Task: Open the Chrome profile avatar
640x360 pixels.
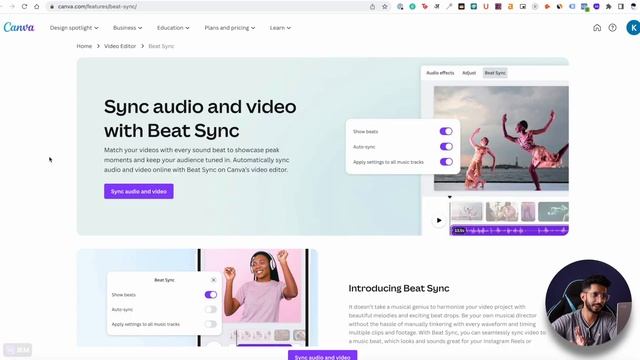Action: click(634, 7)
